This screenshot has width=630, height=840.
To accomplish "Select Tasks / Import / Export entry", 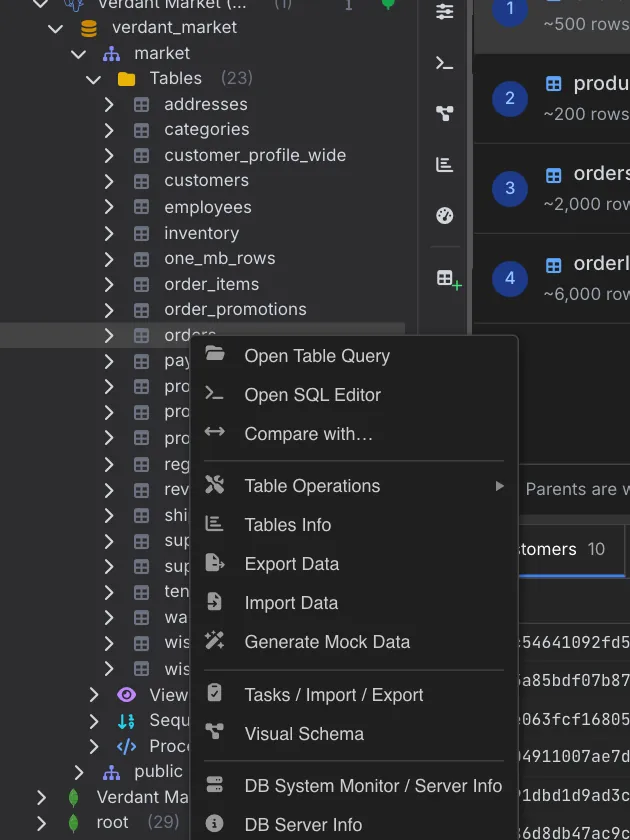I will pos(354,695).
